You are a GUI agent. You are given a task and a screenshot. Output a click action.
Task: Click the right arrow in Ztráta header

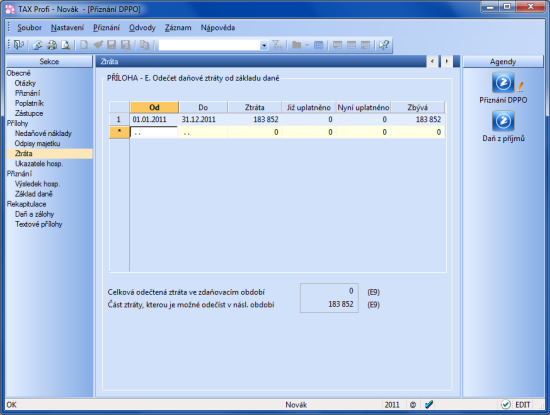[x=447, y=61]
